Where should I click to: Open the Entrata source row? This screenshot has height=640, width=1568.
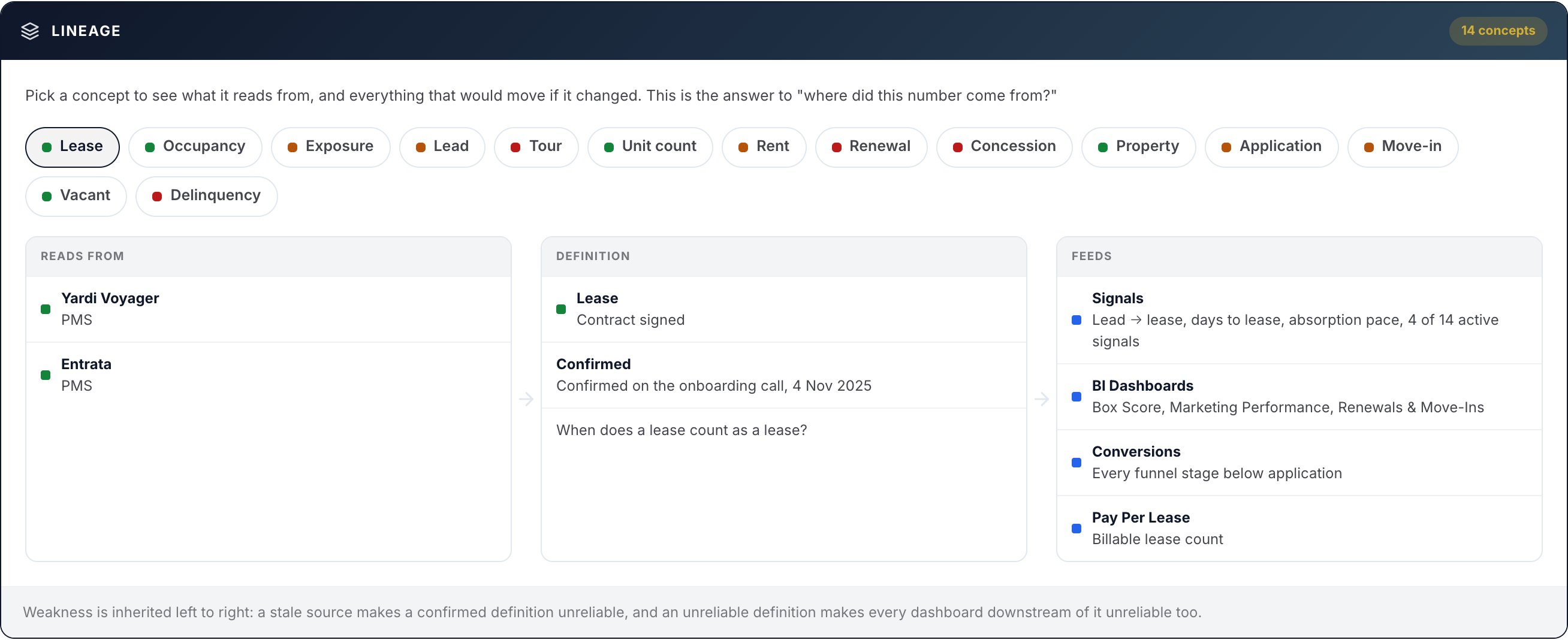coord(269,375)
